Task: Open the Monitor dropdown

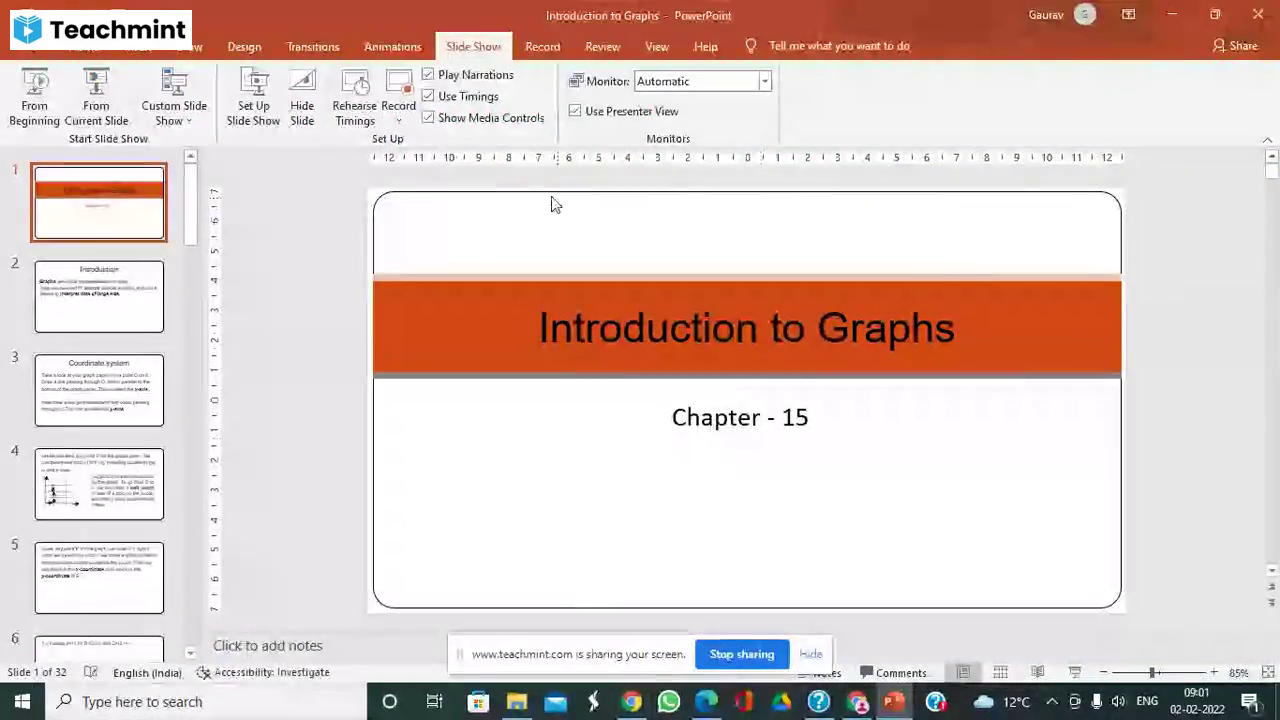Action: coord(764,81)
